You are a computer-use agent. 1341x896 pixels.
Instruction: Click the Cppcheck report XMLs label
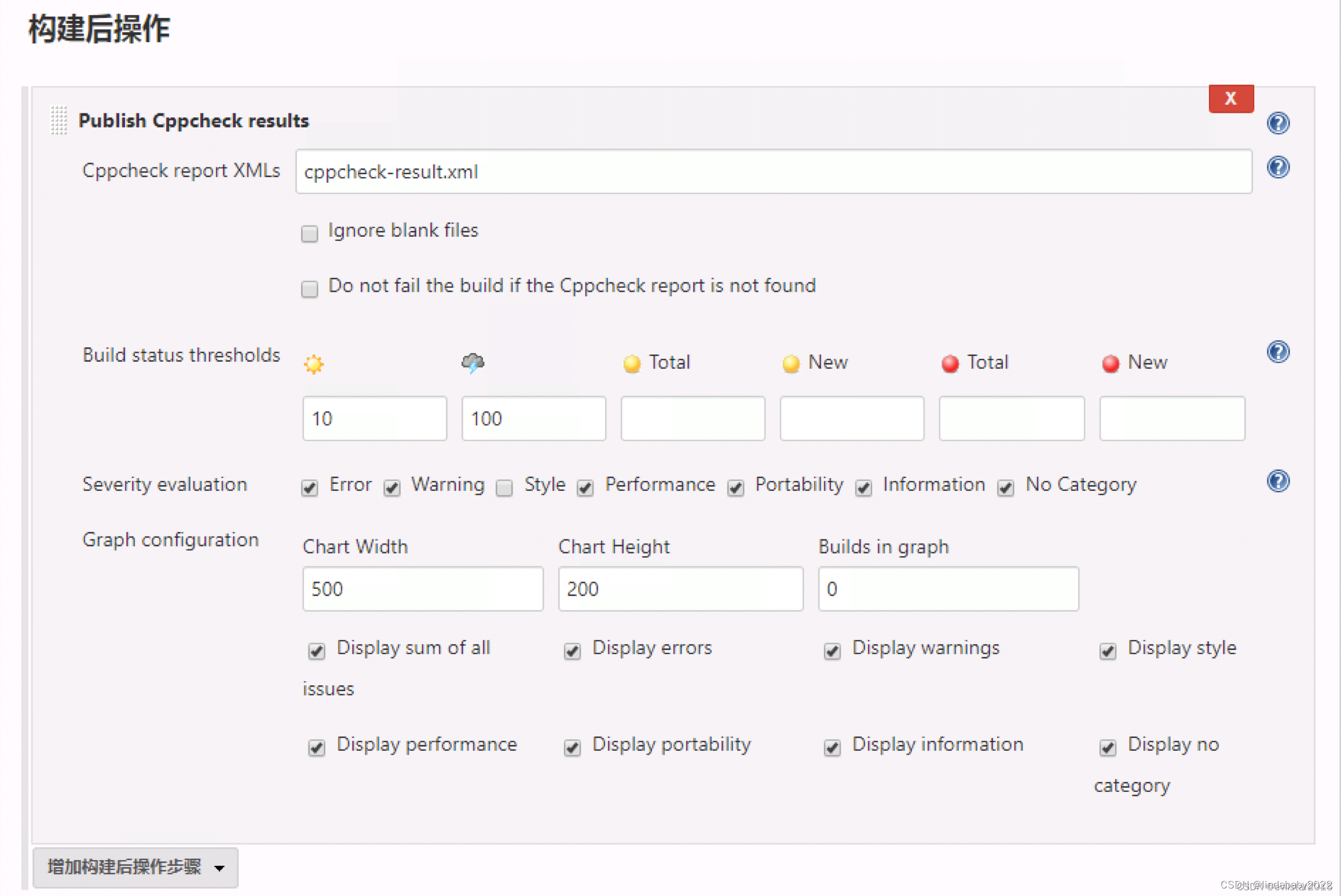(x=181, y=171)
